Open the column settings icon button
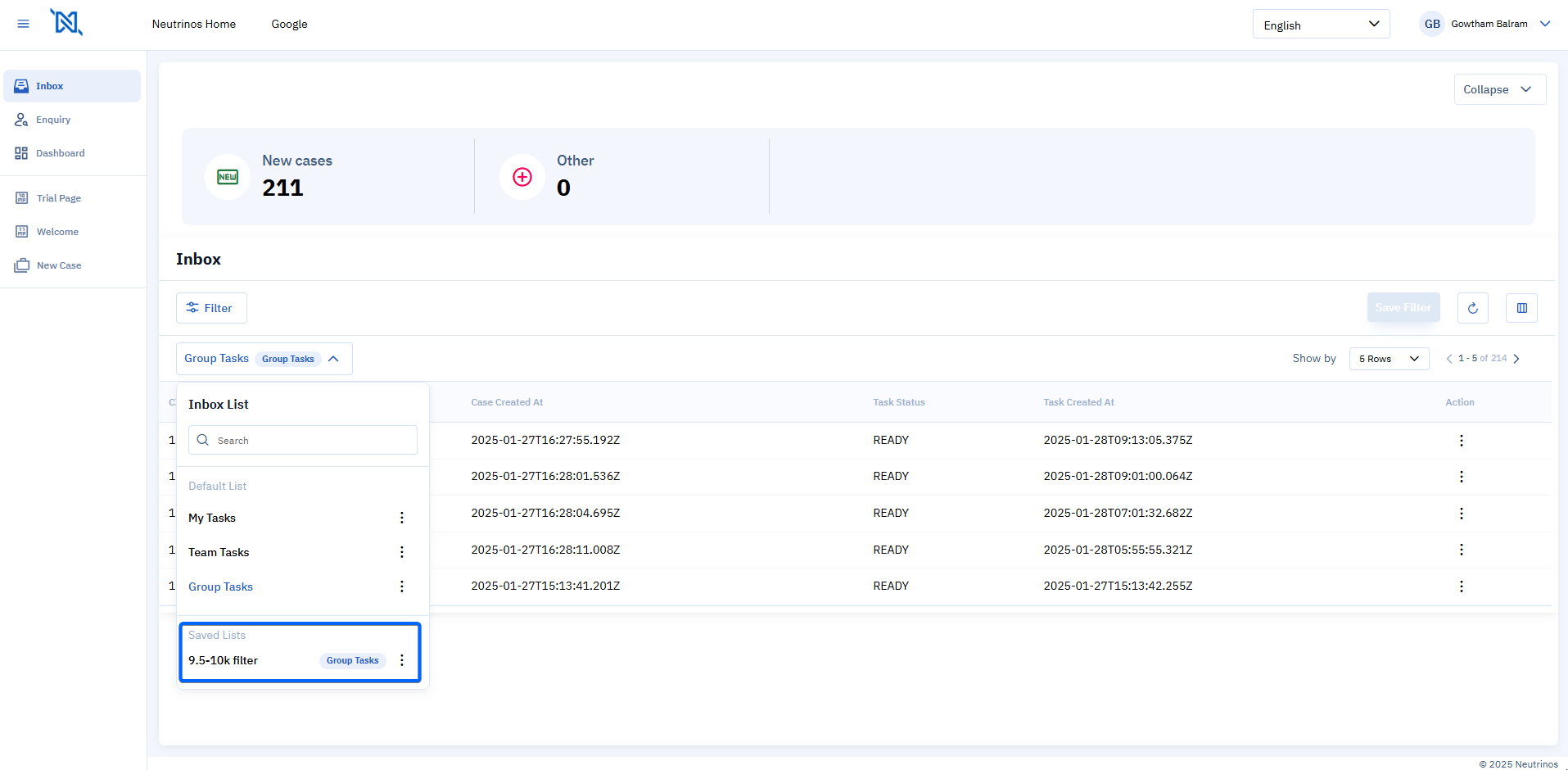The width and height of the screenshot is (1568, 770). click(x=1521, y=308)
